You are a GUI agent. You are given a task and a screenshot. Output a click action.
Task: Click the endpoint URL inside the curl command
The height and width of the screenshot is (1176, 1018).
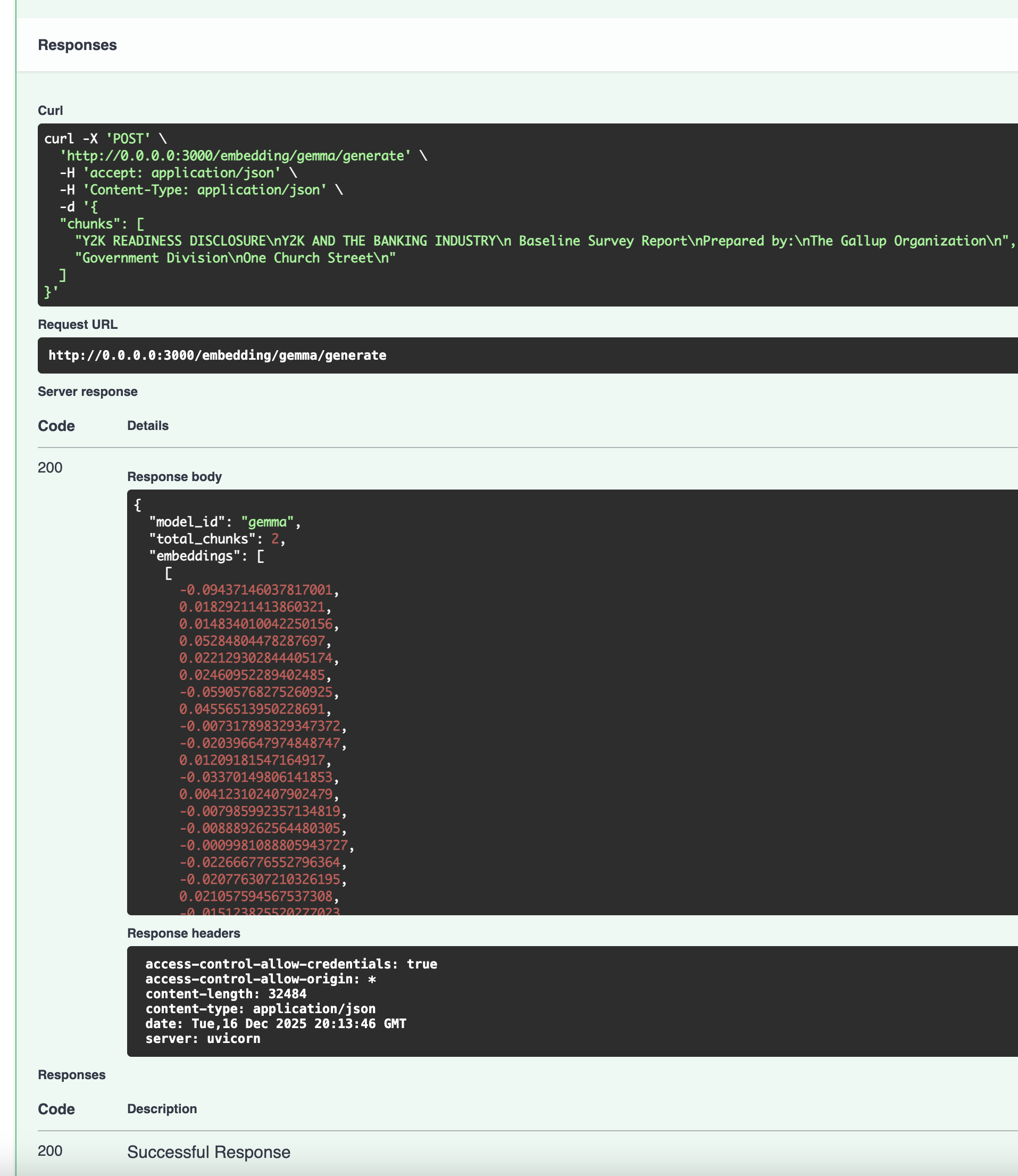235,156
